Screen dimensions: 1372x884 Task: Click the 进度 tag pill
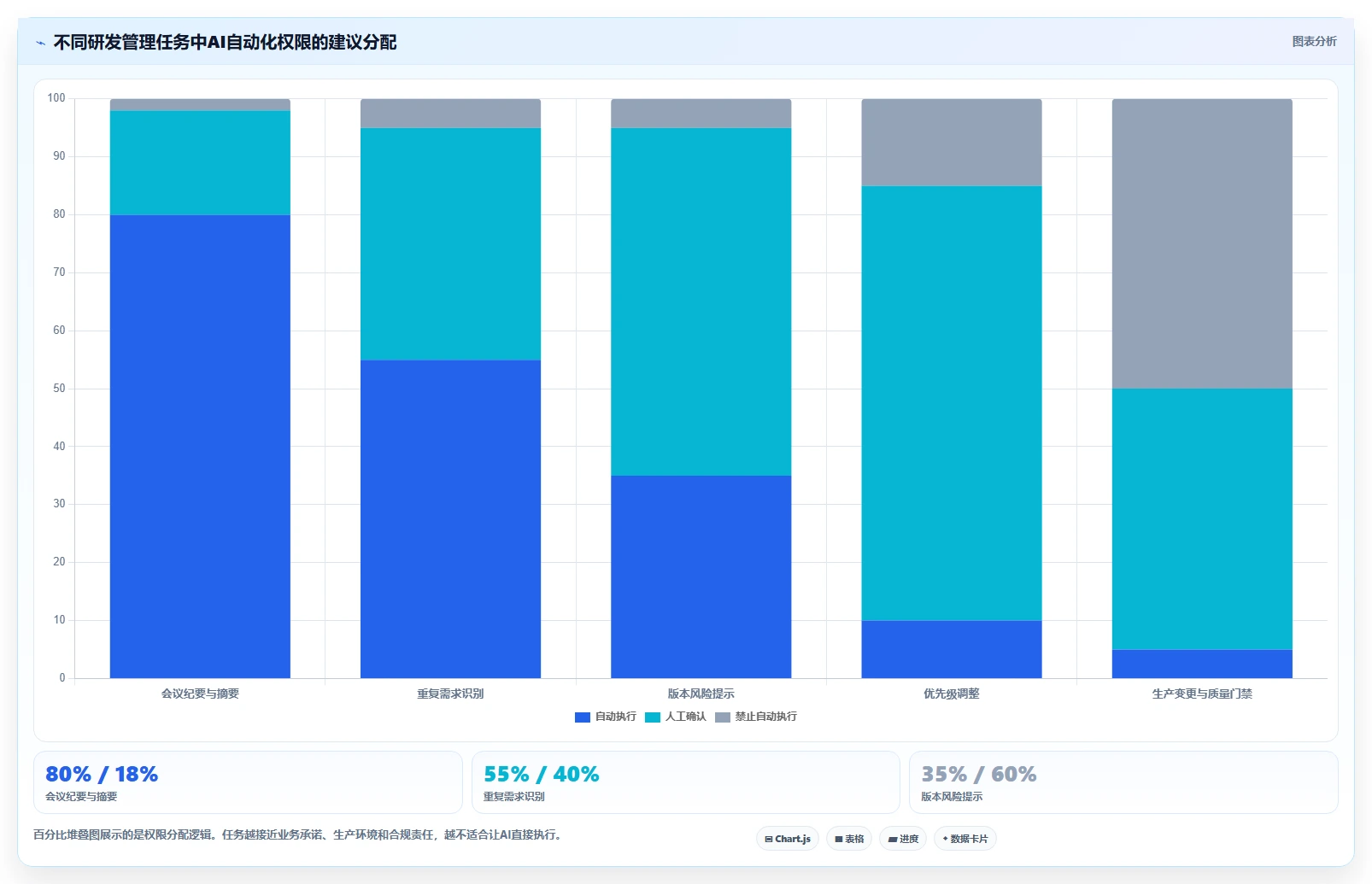pyautogui.click(x=903, y=839)
